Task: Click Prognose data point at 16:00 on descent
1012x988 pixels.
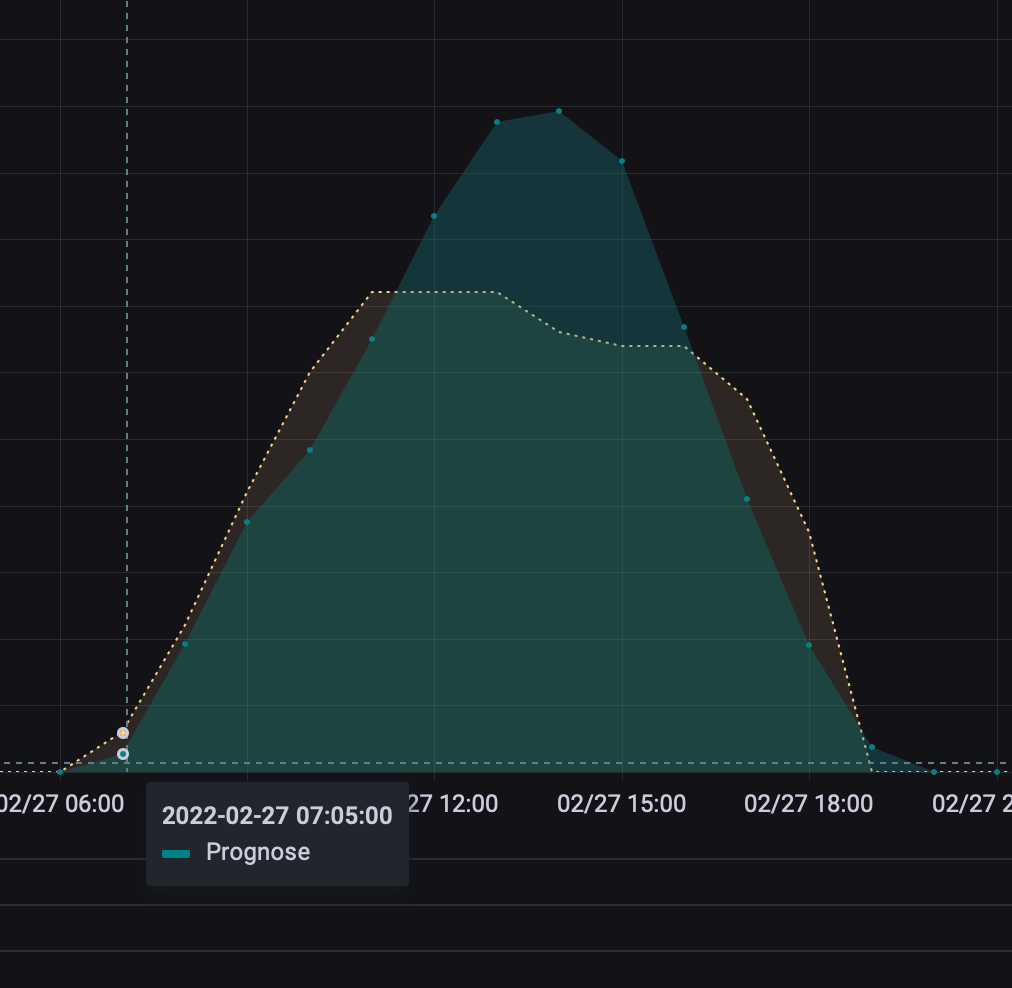Action: [684, 327]
